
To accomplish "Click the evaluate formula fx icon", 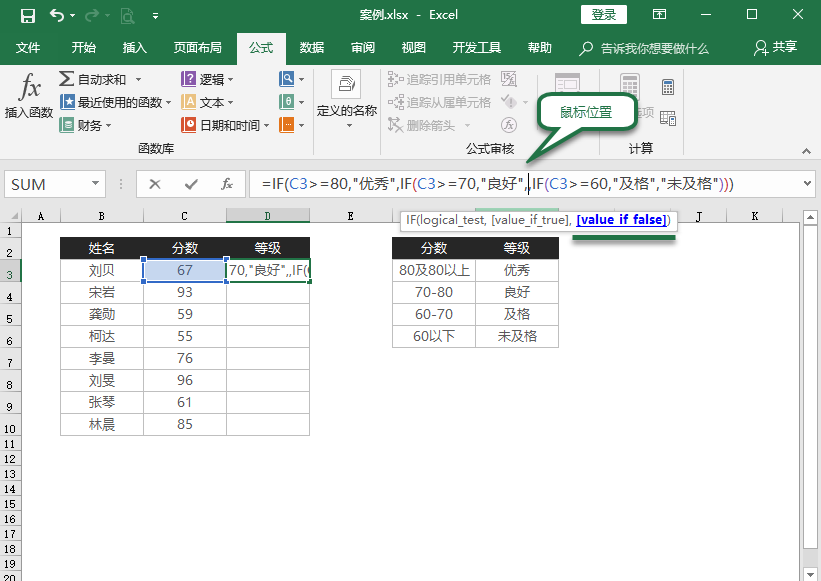I will coord(508,125).
